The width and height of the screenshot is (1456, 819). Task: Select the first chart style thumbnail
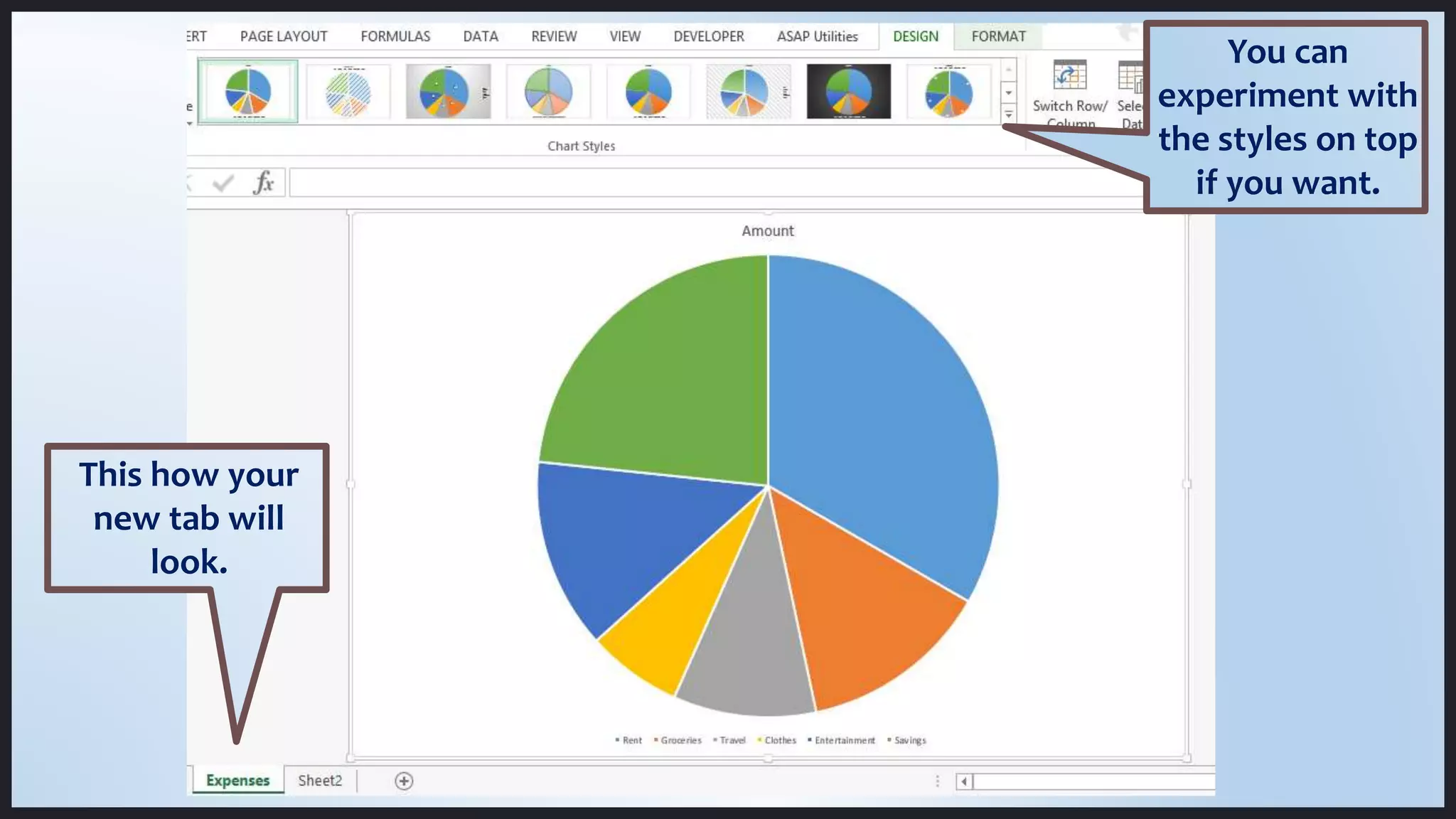coord(247,92)
